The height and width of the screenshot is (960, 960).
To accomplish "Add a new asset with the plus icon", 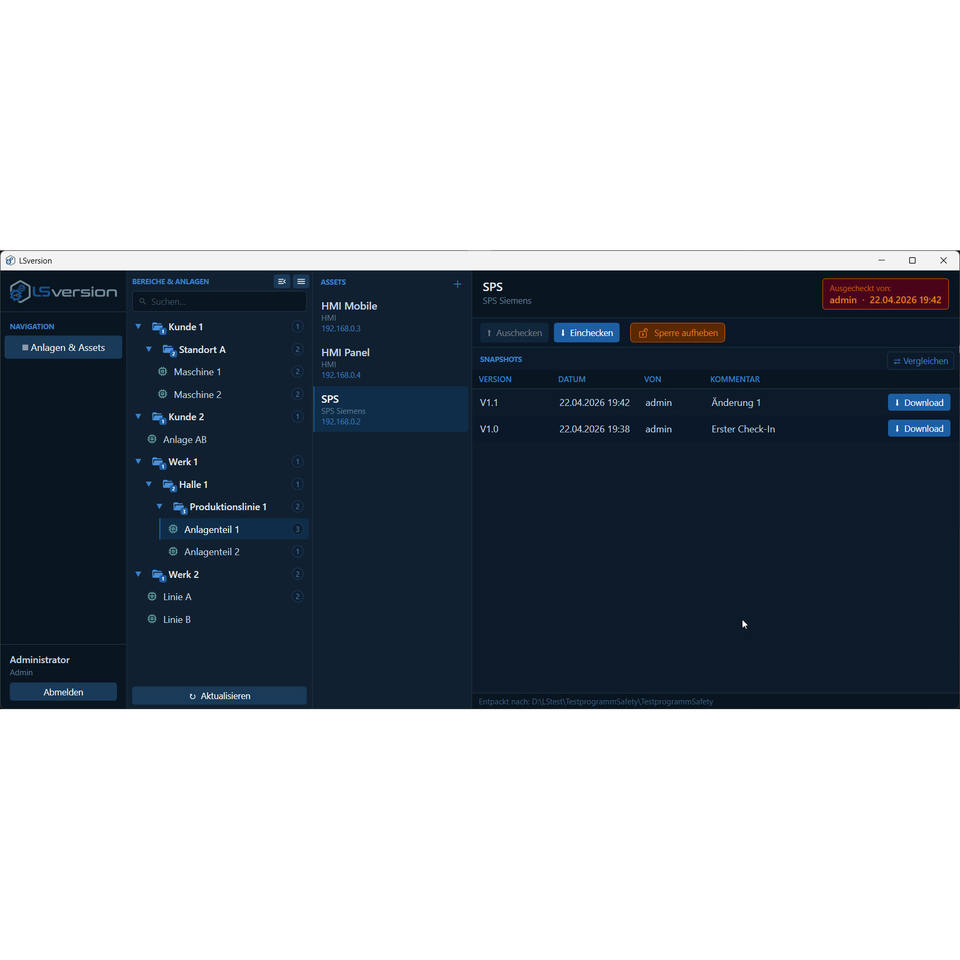I will pyautogui.click(x=457, y=283).
